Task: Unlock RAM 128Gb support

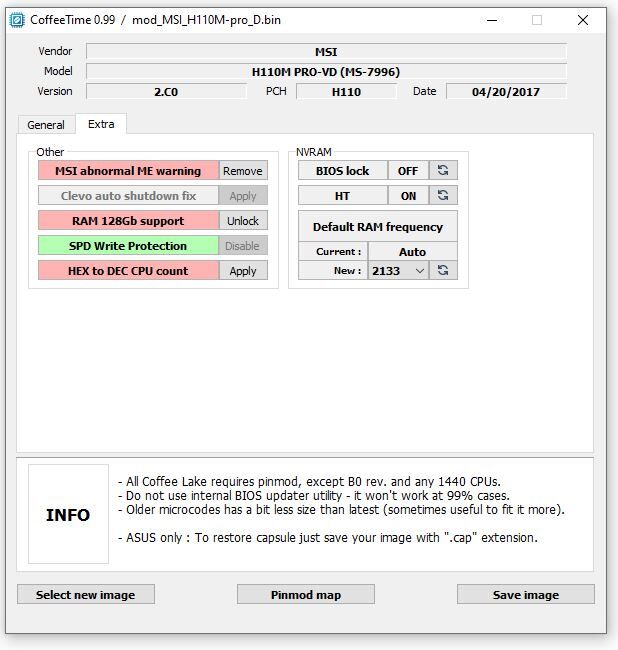Action: 243,221
